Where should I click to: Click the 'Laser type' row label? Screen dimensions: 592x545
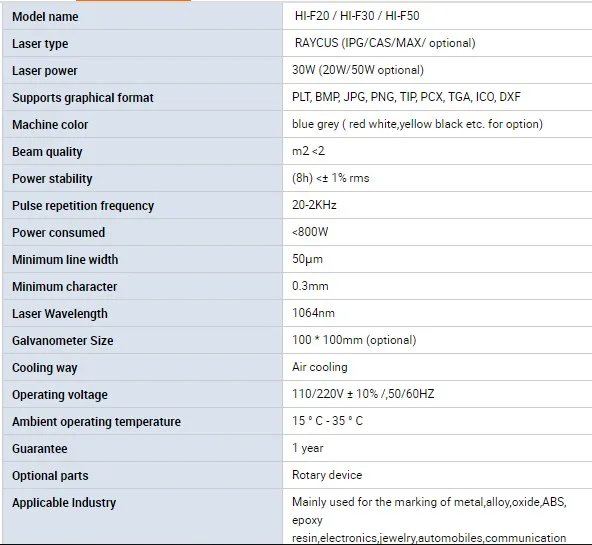pos(40,44)
